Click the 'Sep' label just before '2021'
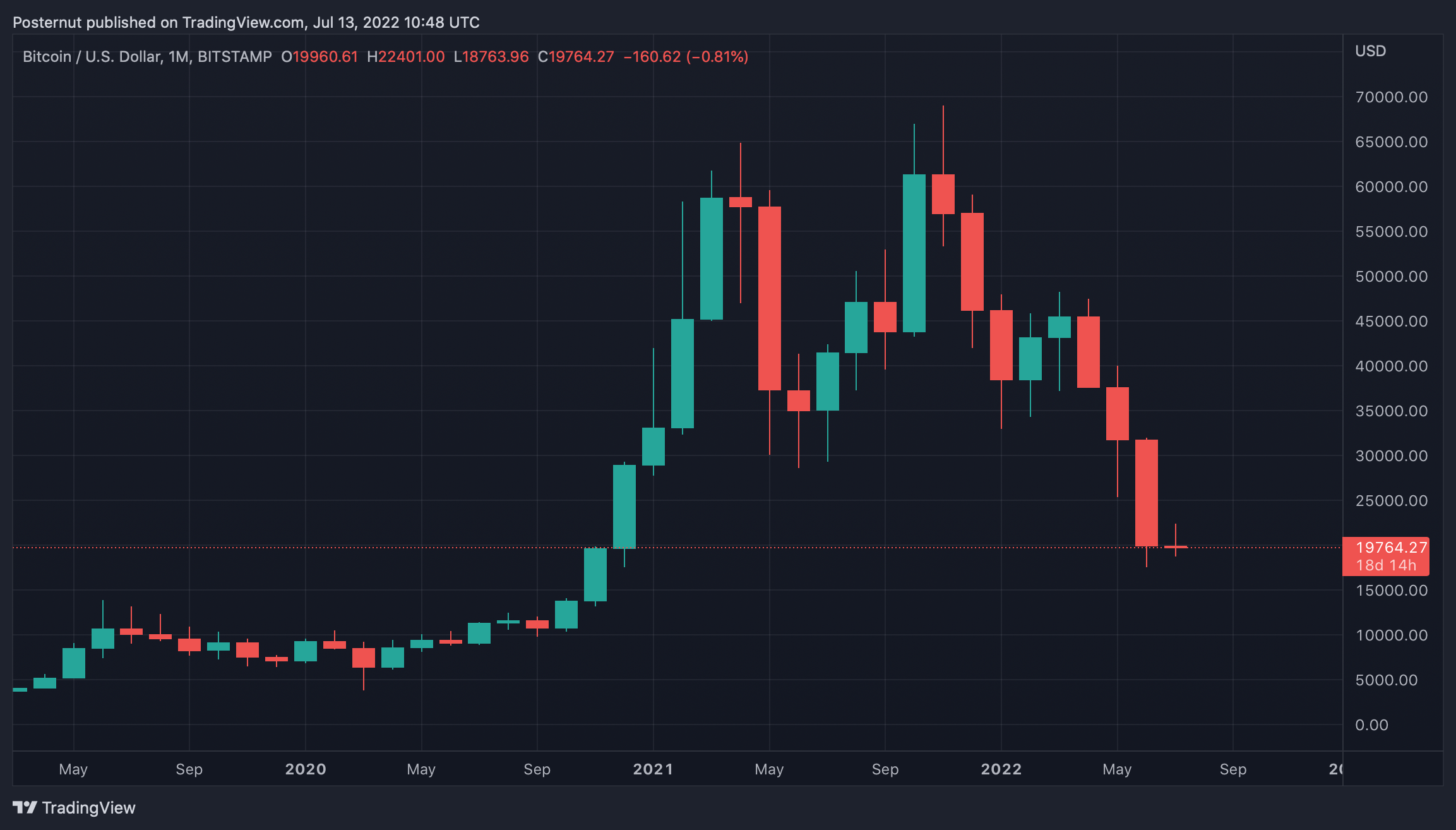The height and width of the screenshot is (830, 1456). click(x=537, y=769)
